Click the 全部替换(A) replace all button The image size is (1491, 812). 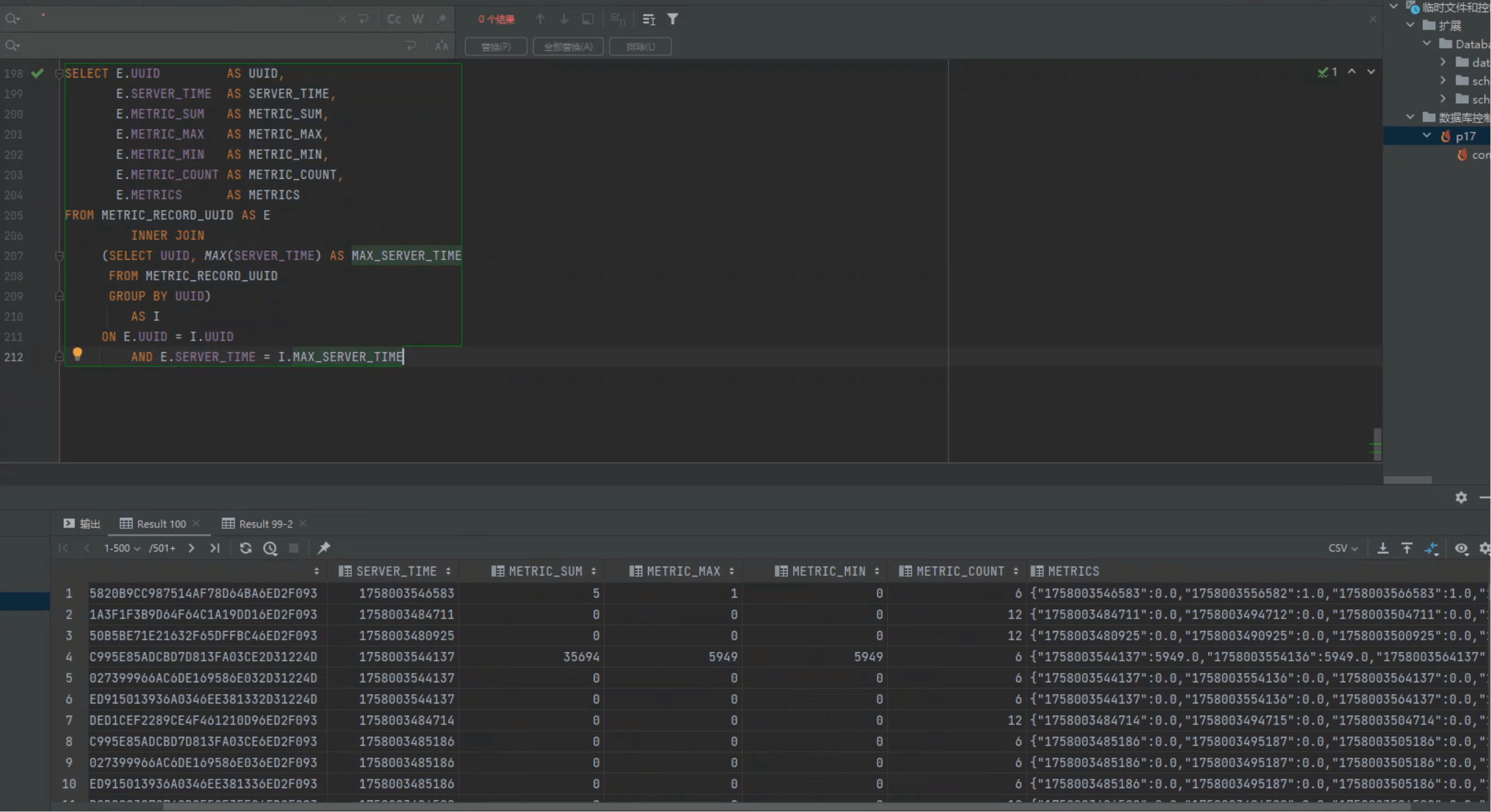(568, 46)
